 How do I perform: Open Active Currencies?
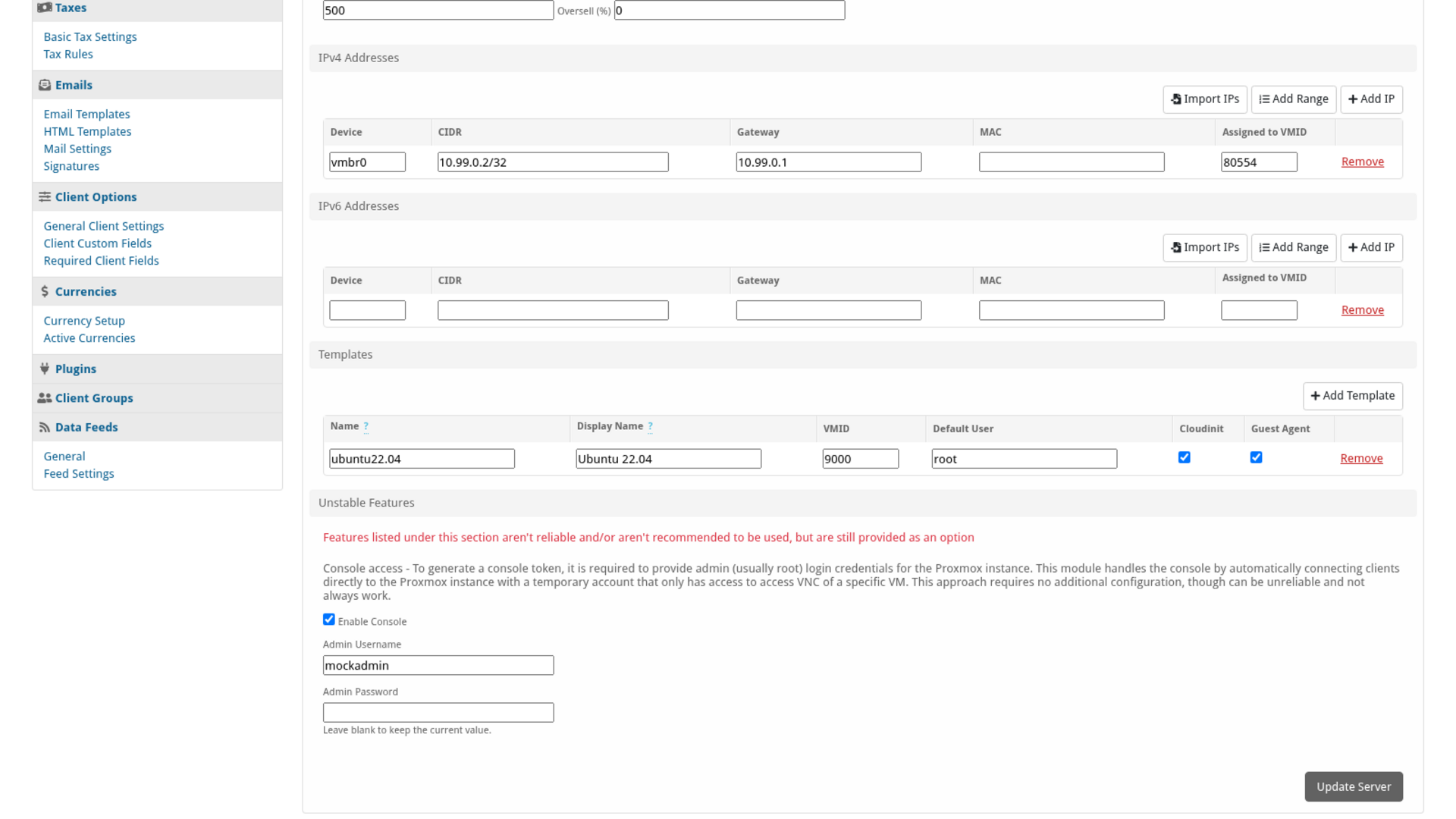89,338
